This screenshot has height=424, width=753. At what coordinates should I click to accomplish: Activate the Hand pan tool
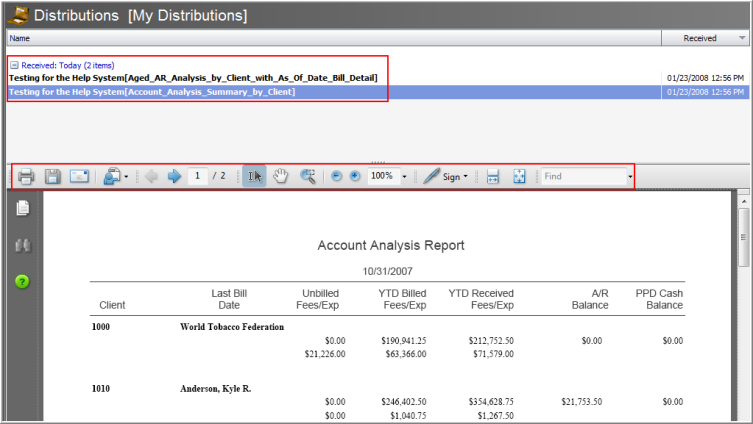(x=281, y=177)
